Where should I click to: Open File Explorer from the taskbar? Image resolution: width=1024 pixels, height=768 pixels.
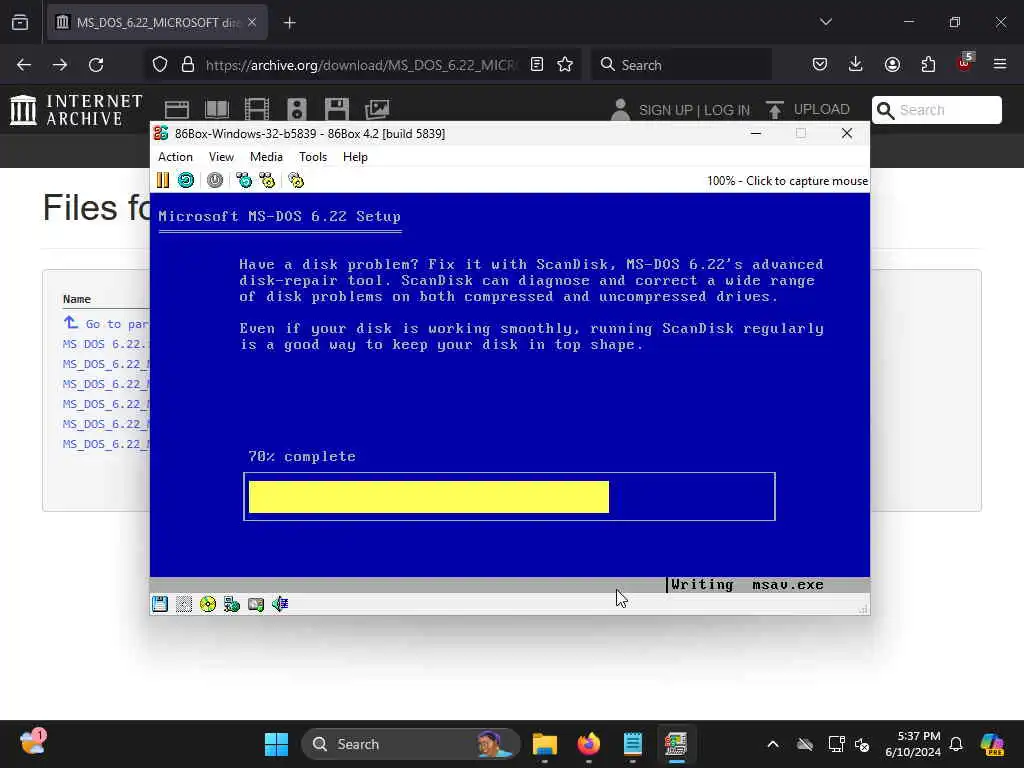[x=545, y=744]
